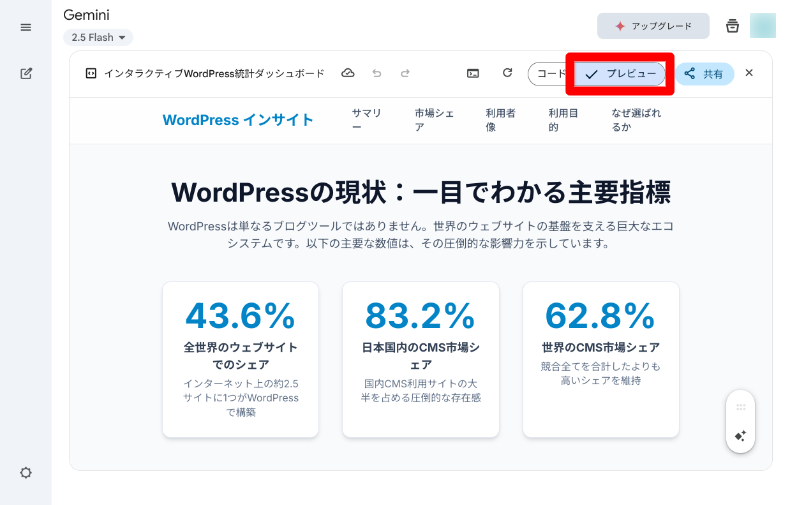Close the canvas panel with the X
790x505 pixels.
click(x=749, y=73)
